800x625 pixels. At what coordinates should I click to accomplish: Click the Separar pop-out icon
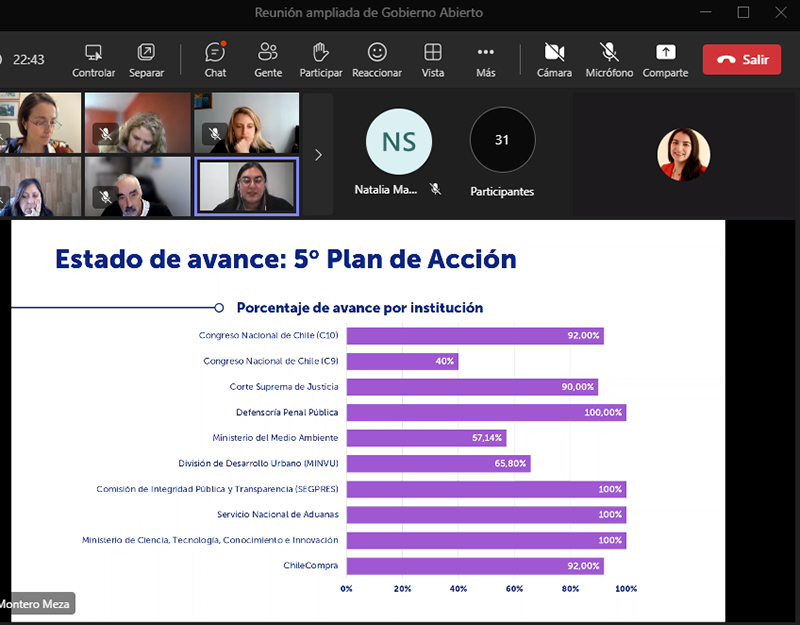pyautogui.click(x=146, y=52)
